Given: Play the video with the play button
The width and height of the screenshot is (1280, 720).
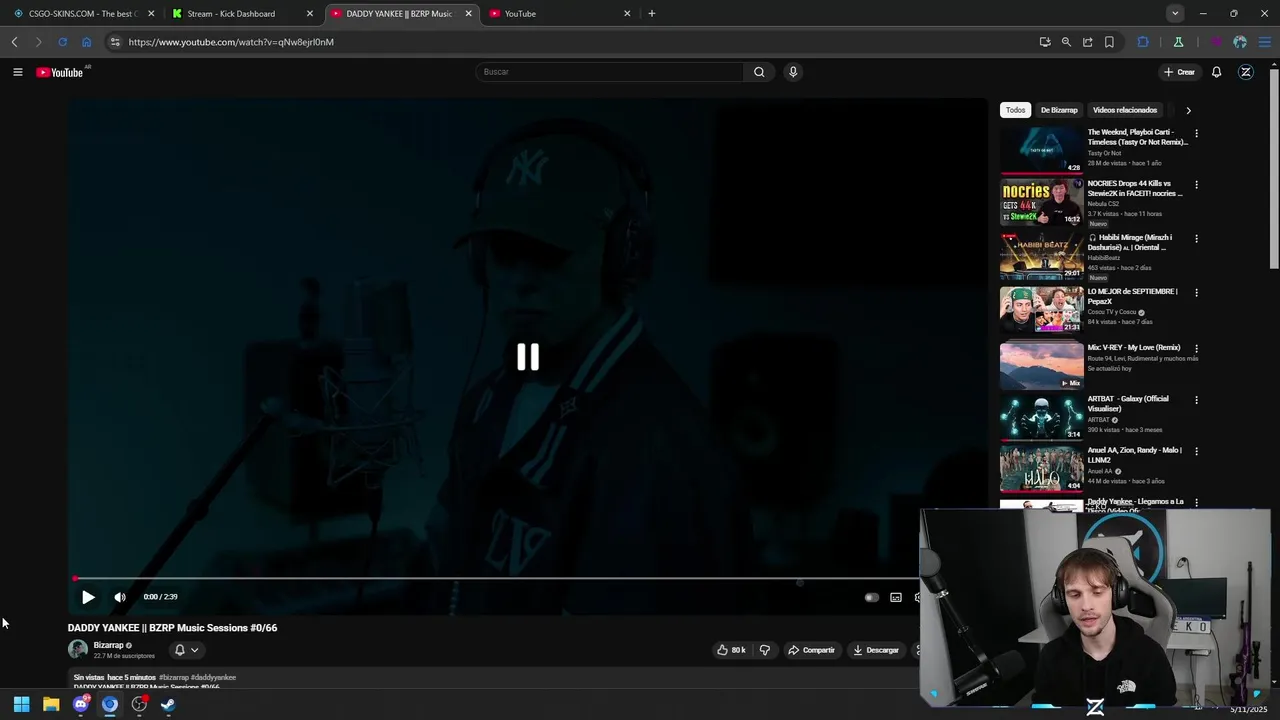Looking at the screenshot, I should (88, 597).
